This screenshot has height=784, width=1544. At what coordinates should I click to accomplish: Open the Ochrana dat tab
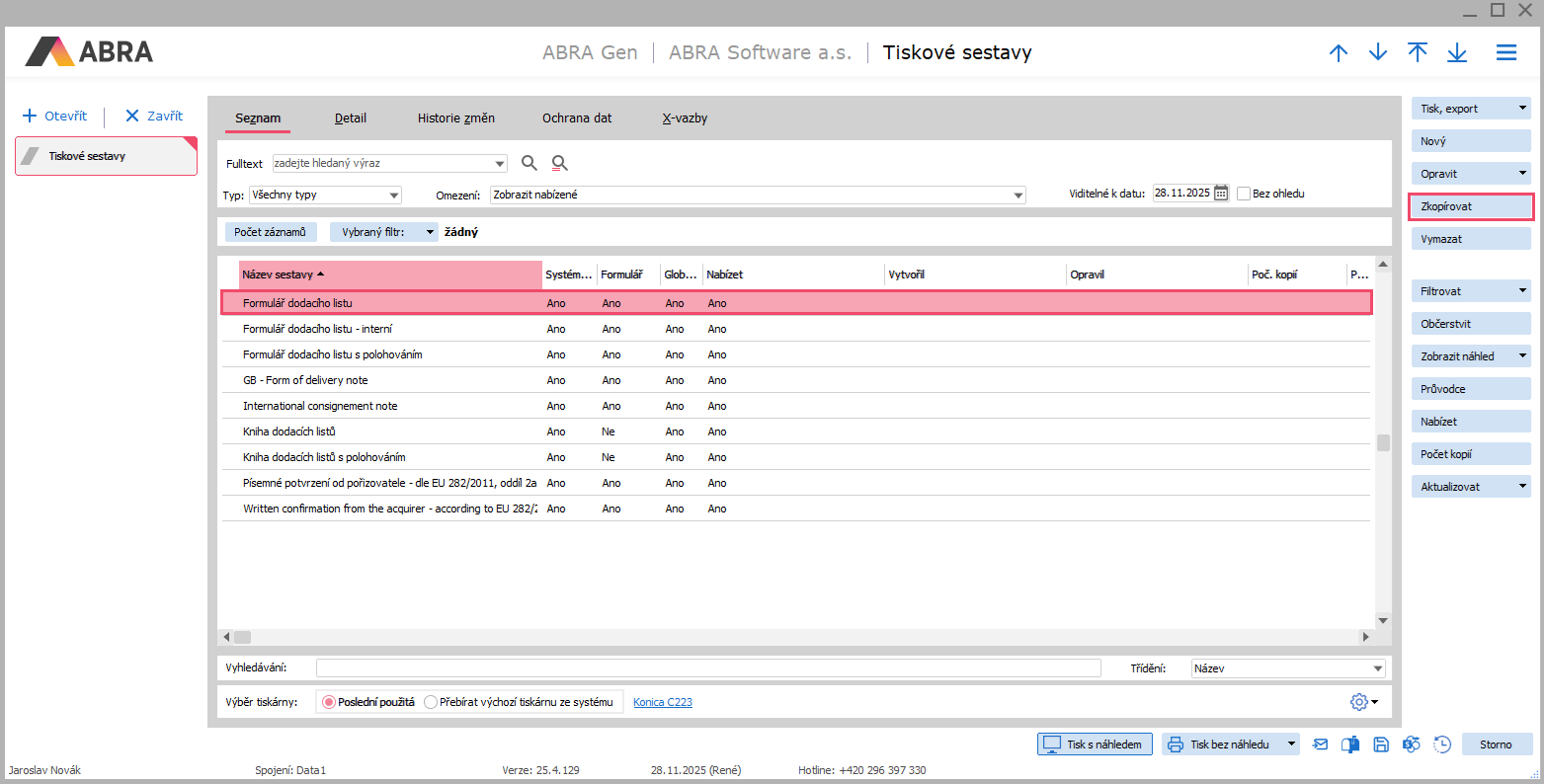(x=577, y=118)
